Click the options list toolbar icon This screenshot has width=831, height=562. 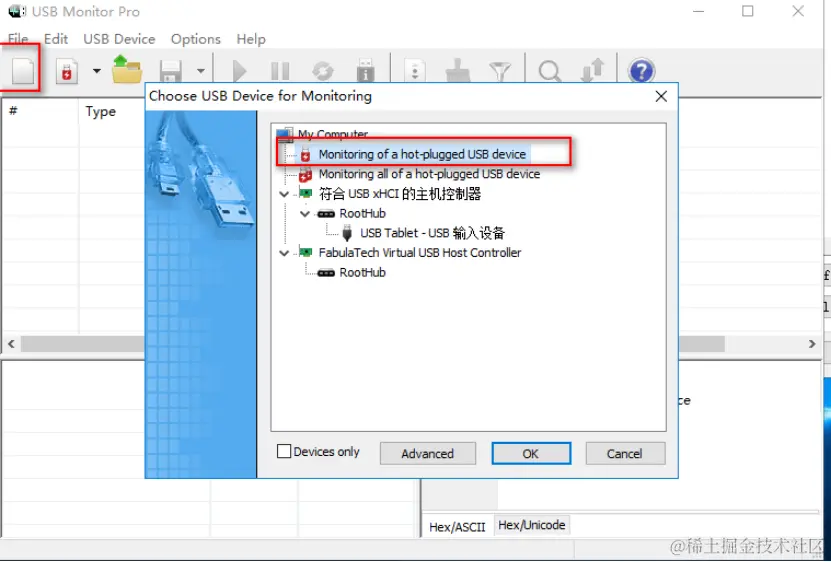pyautogui.click(x=415, y=71)
